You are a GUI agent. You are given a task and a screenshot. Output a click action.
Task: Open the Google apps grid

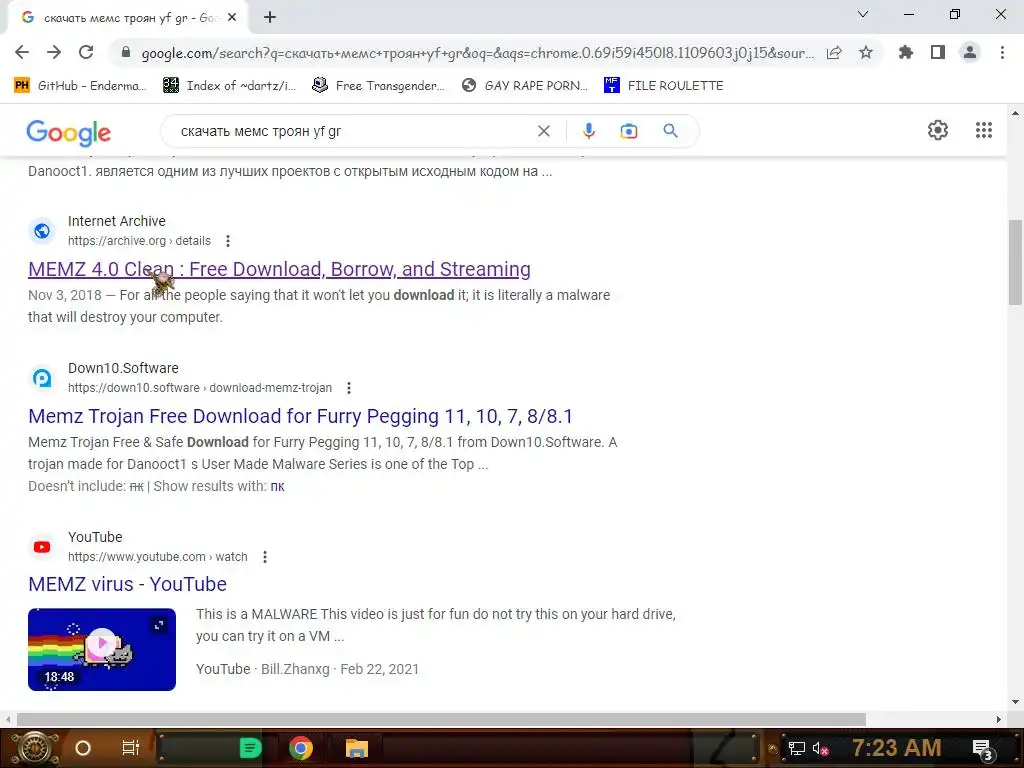coord(984,130)
